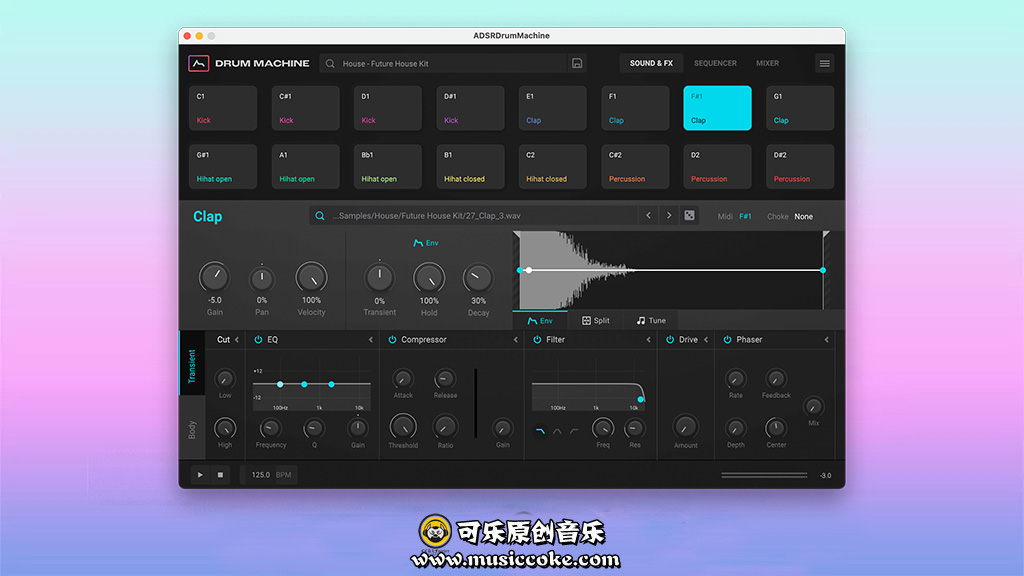This screenshot has width=1024, height=576.
Task: Open the hamburger menu in the header
Action: (x=824, y=63)
